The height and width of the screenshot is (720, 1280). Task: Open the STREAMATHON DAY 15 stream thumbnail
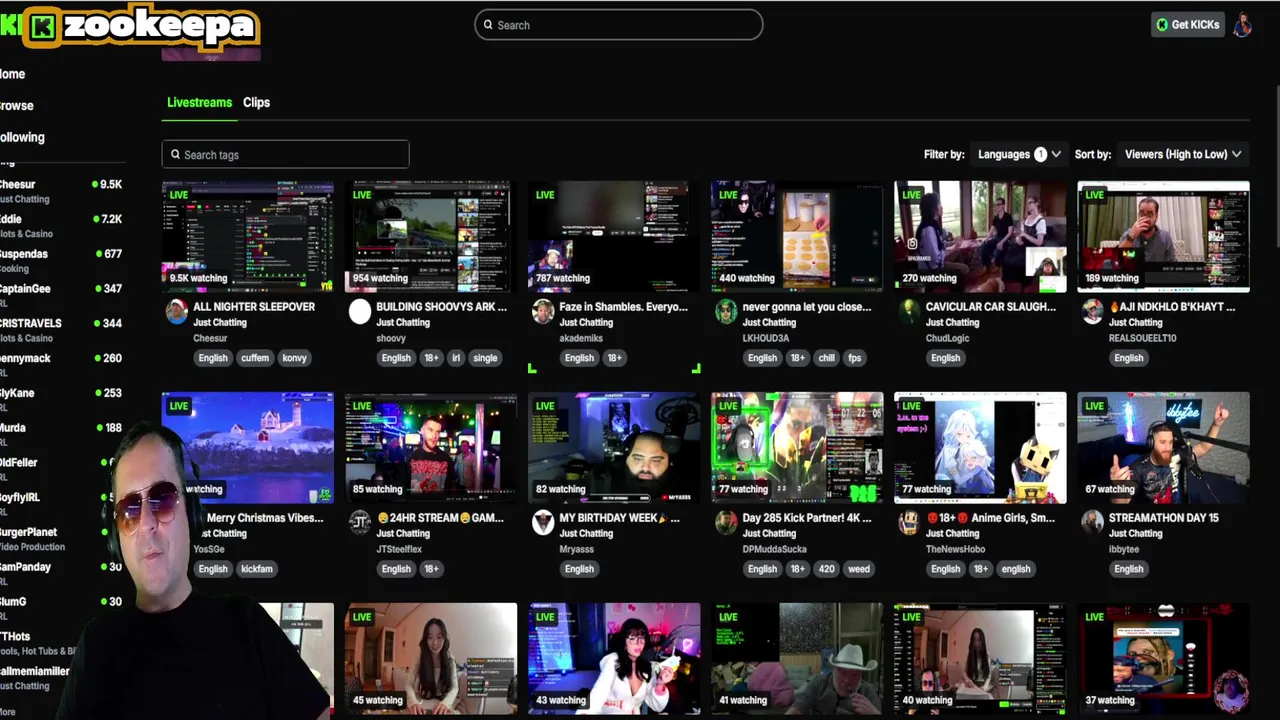click(1163, 447)
